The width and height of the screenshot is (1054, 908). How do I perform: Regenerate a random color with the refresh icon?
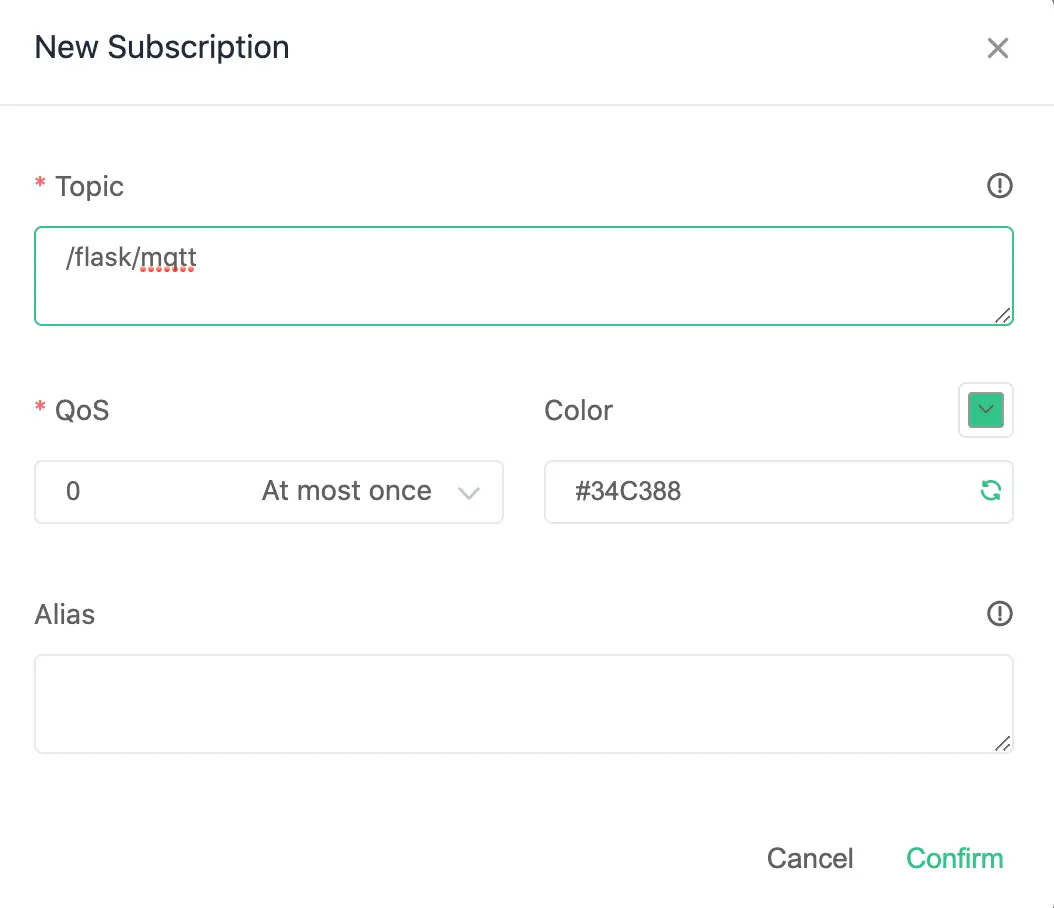(989, 490)
